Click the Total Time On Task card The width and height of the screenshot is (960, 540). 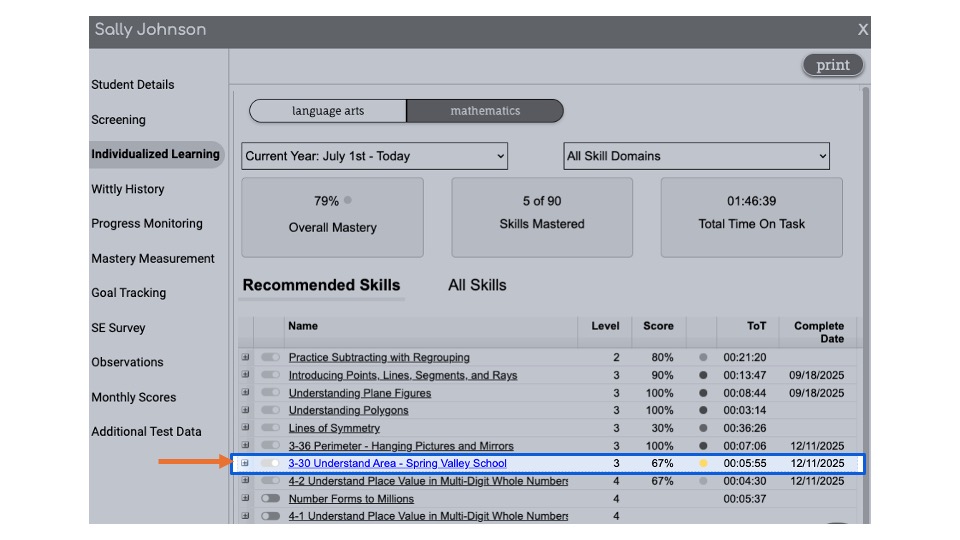(x=751, y=217)
